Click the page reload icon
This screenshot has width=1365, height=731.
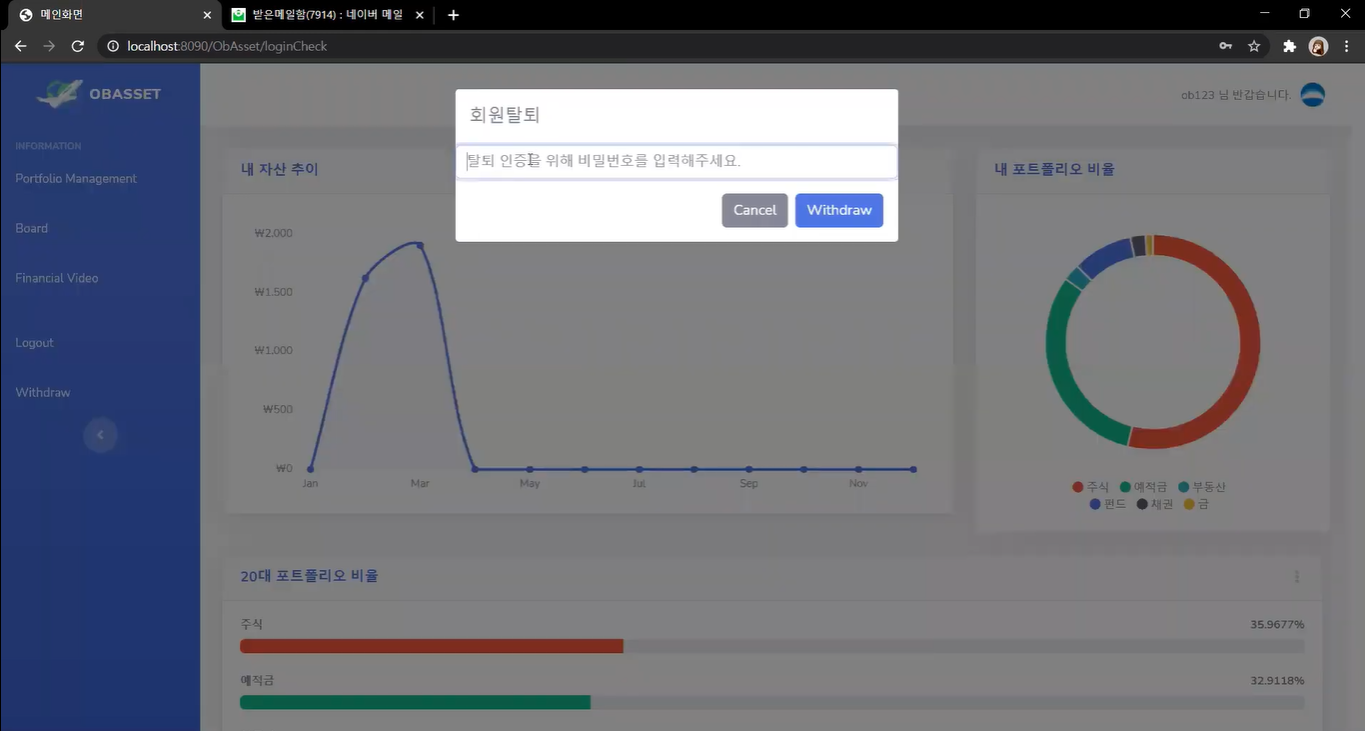tap(78, 45)
